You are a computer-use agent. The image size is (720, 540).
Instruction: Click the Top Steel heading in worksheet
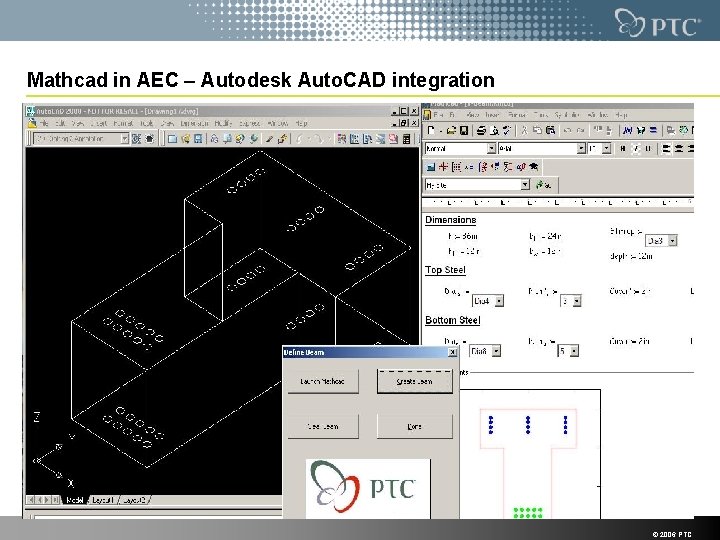[445, 270]
